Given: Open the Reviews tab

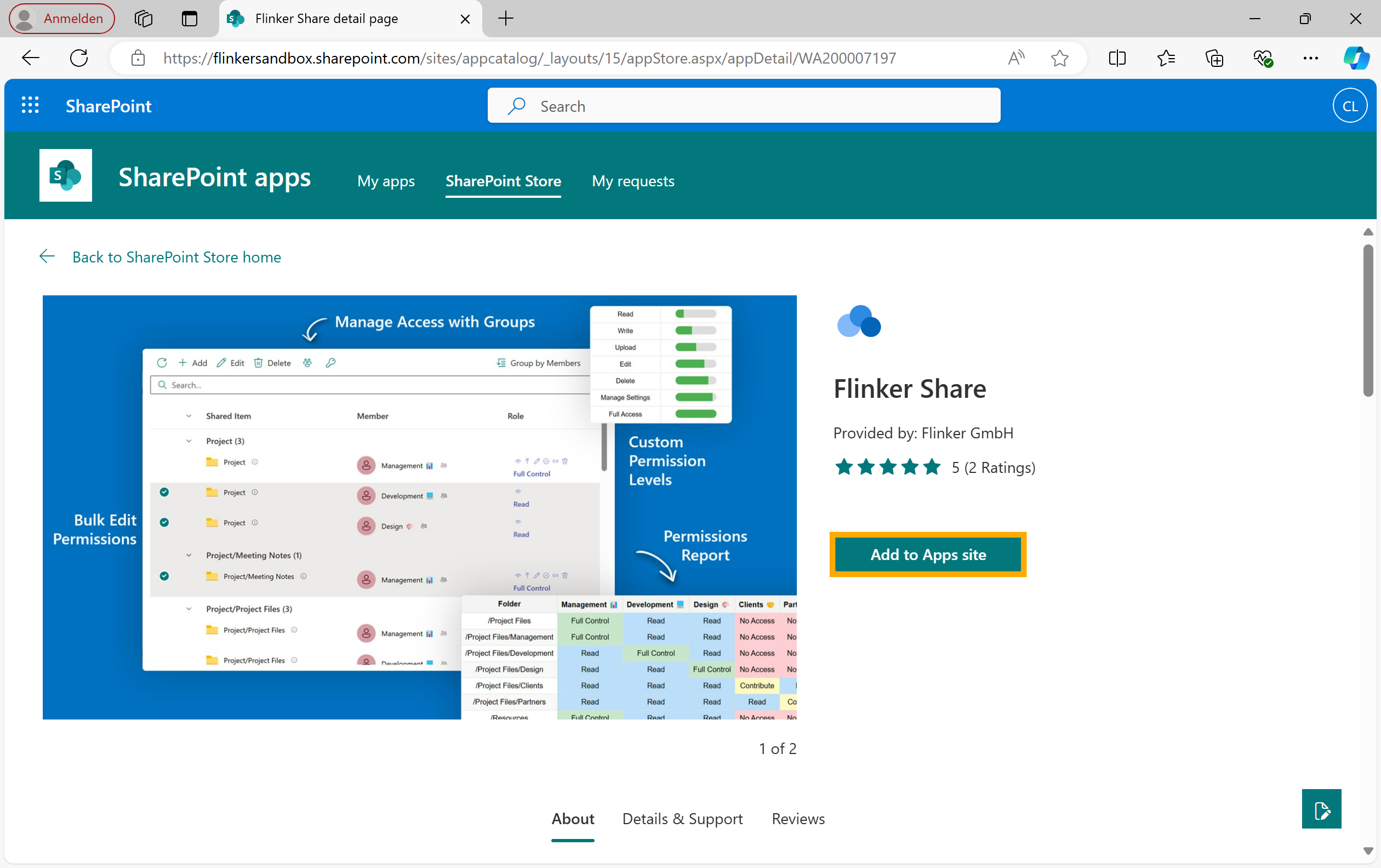Looking at the screenshot, I should tap(798, 818).
